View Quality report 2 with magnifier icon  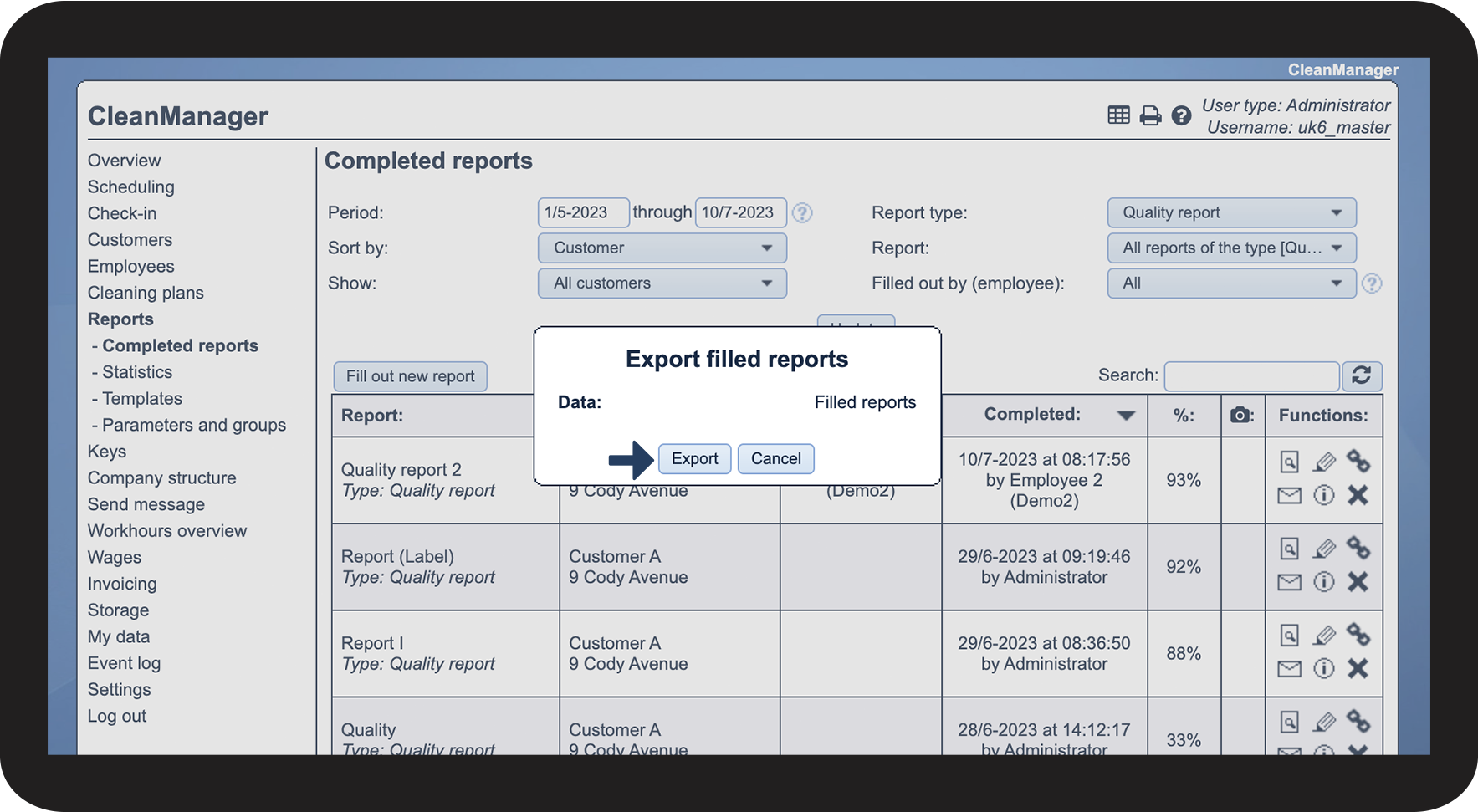[x=1289, y=462]
